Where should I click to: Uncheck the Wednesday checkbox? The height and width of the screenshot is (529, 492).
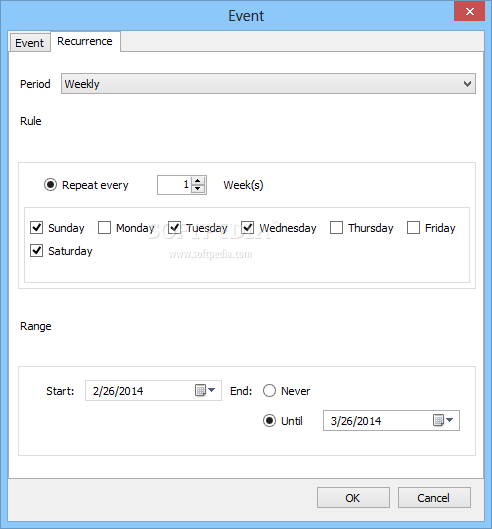(x=248, y=228)
